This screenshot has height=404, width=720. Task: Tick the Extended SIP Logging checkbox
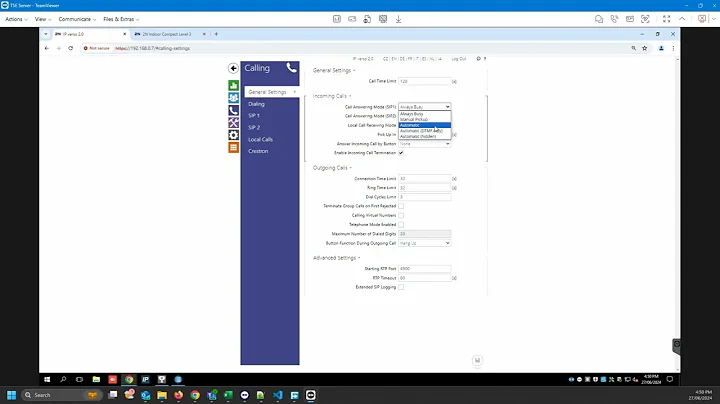pyautogui.click(x=401, y=287)
